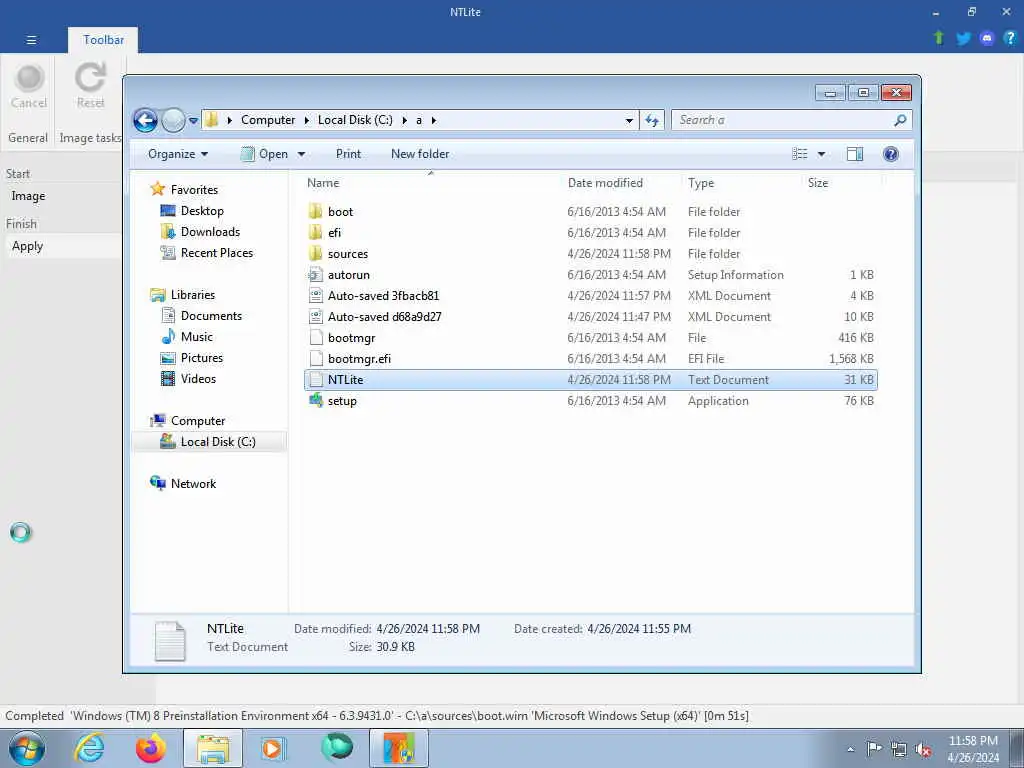Show hidden system tray icons

pyautogui.click(x=850, y=750)
